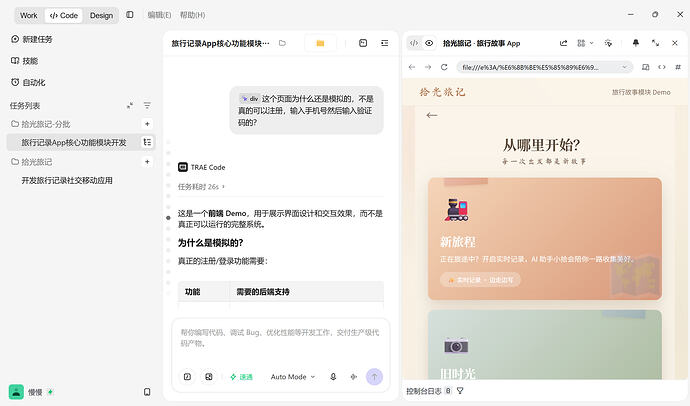Open the console log filter funnel icon
This screenshot has width=690, height=406.
(x=460, y=390)
